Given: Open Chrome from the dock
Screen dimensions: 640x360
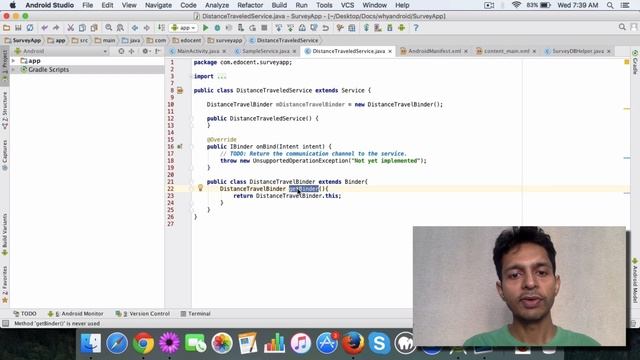Looking at the screenshot, I should pyautogui.click(x=143, y=343).
